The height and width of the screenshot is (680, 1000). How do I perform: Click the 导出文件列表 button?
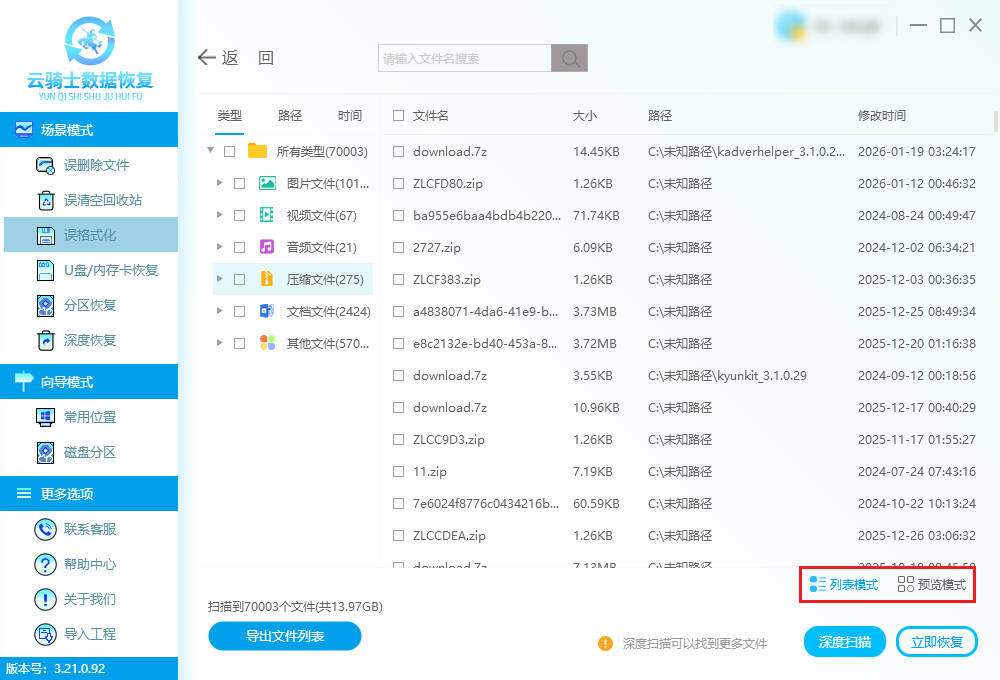(284, 636)
